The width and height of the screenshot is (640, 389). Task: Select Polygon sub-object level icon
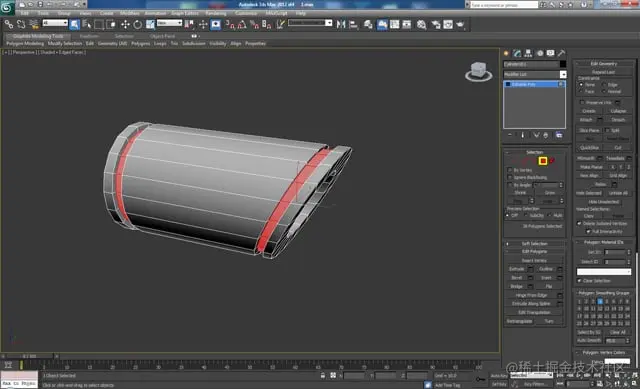coord(543,161)
